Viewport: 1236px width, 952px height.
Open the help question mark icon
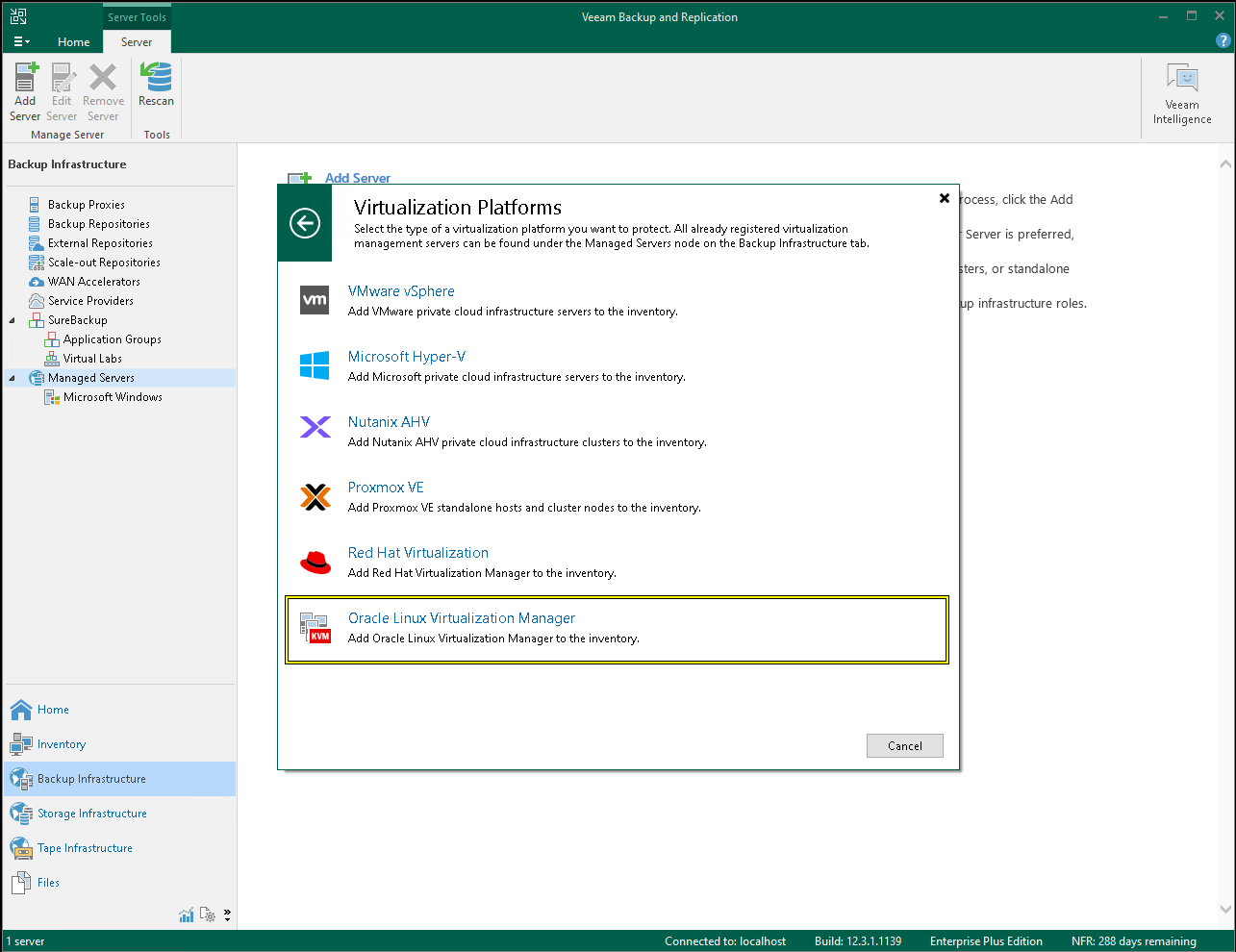pyautogui.click(x=1223, y=41)
